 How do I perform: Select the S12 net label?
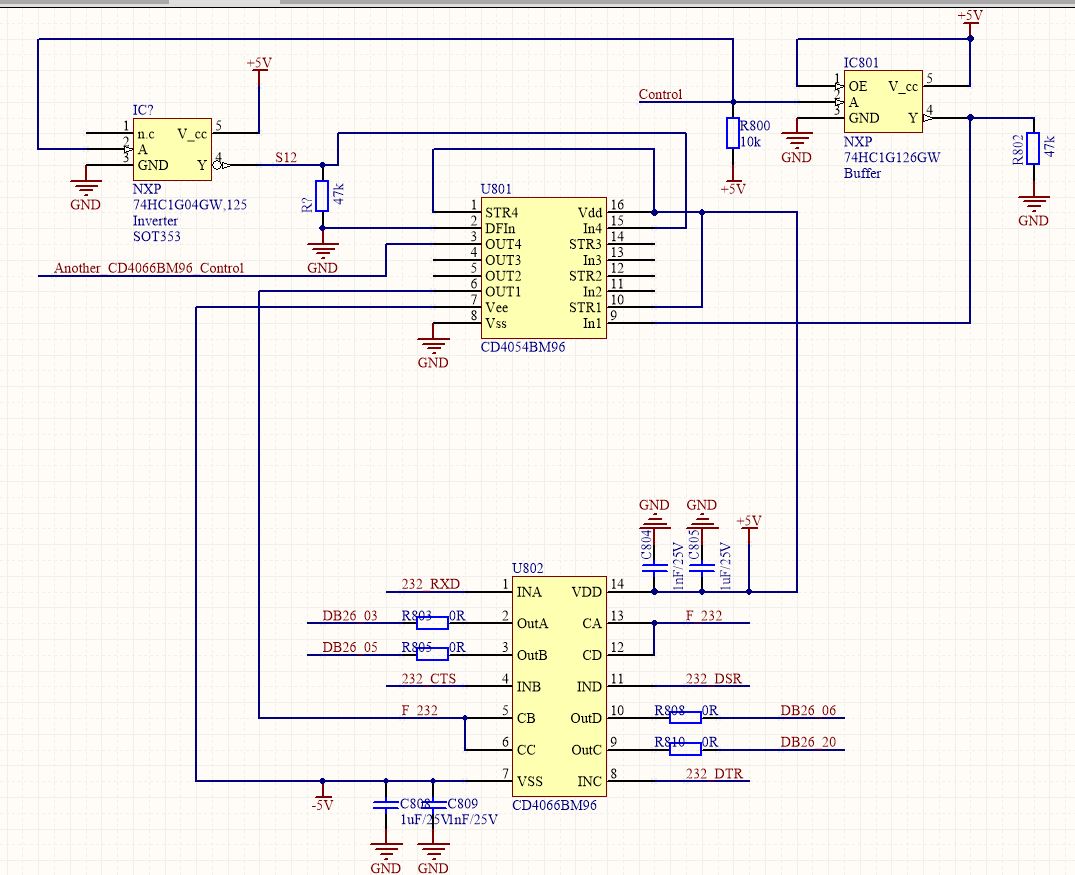tap(286, 158)
